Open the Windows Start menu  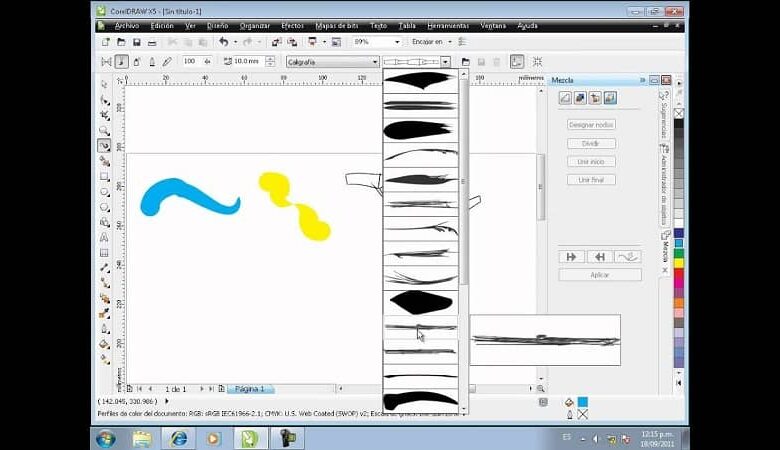point(105,439)
